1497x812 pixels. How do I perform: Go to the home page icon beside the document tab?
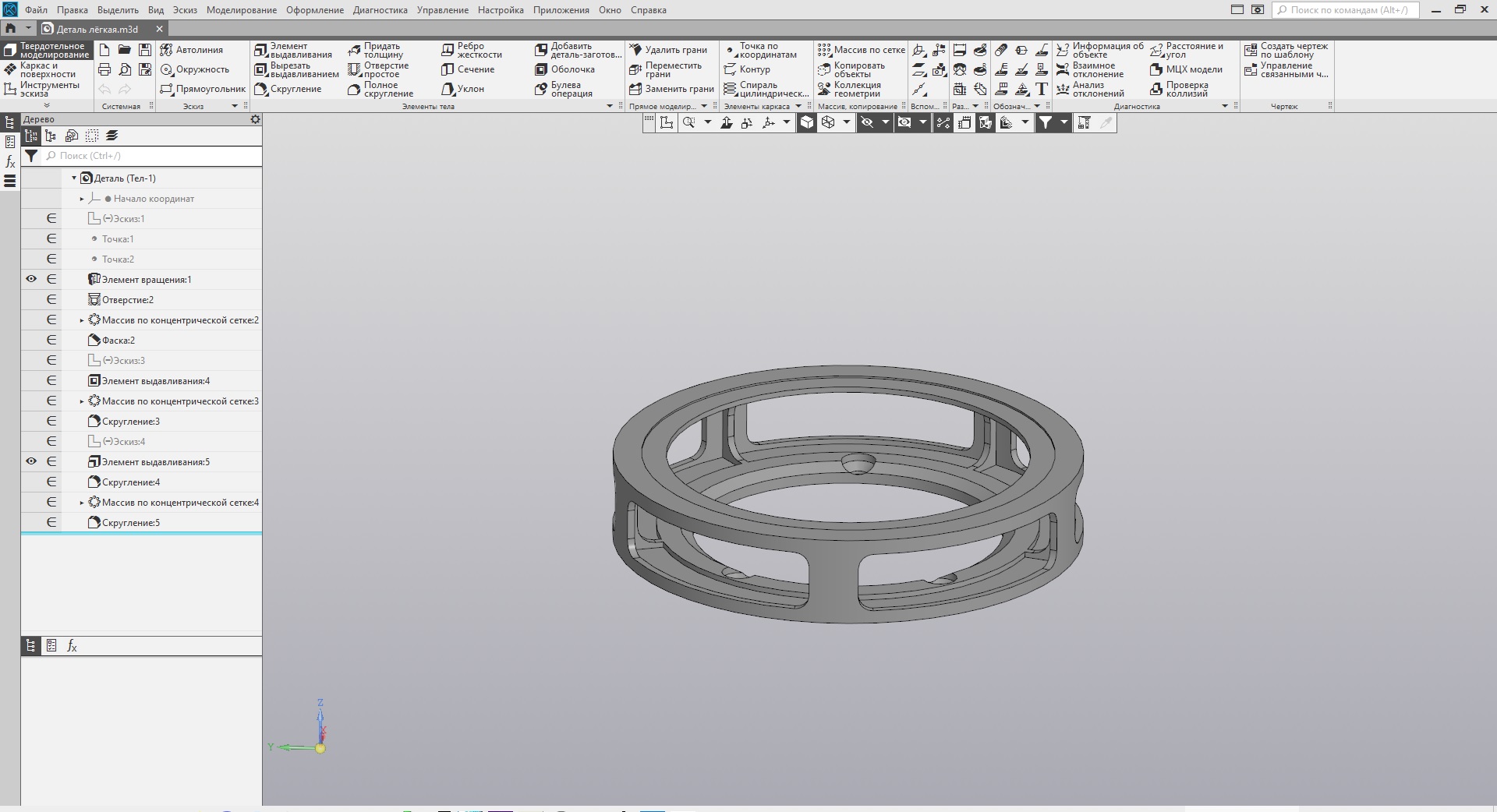[x=11, y=29]
